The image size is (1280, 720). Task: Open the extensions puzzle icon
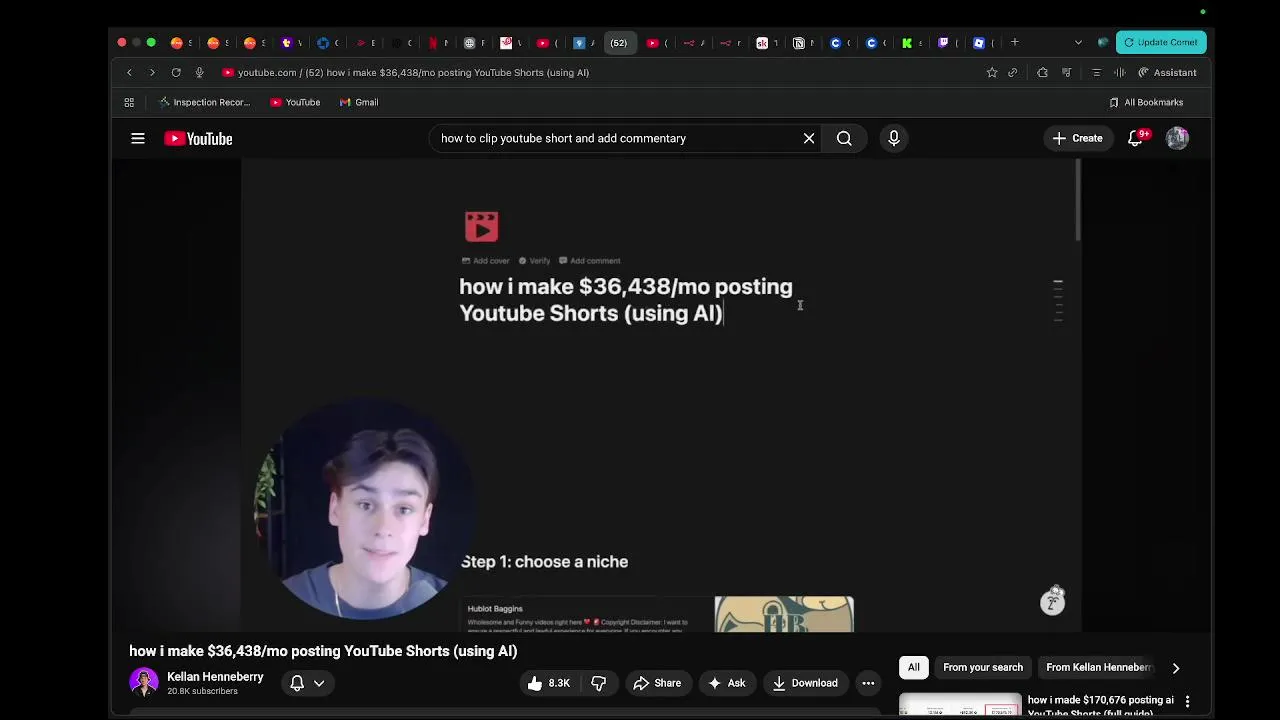pos(1042,72)
